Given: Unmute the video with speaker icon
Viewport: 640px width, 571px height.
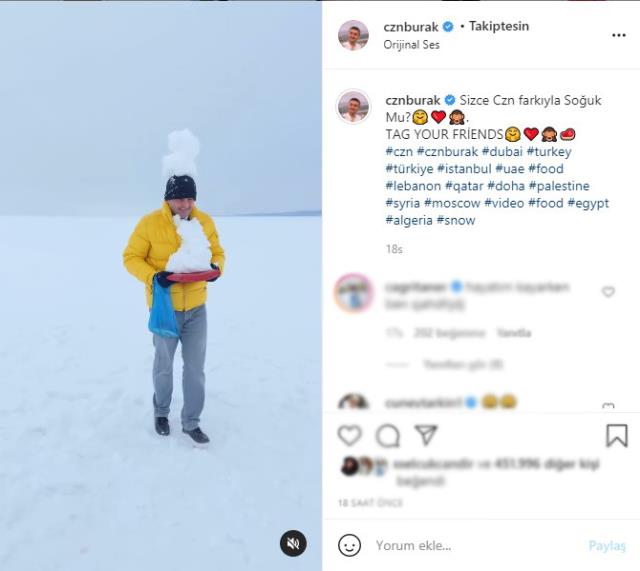Looking at the screenshot, I should click(x=293, y=543).
